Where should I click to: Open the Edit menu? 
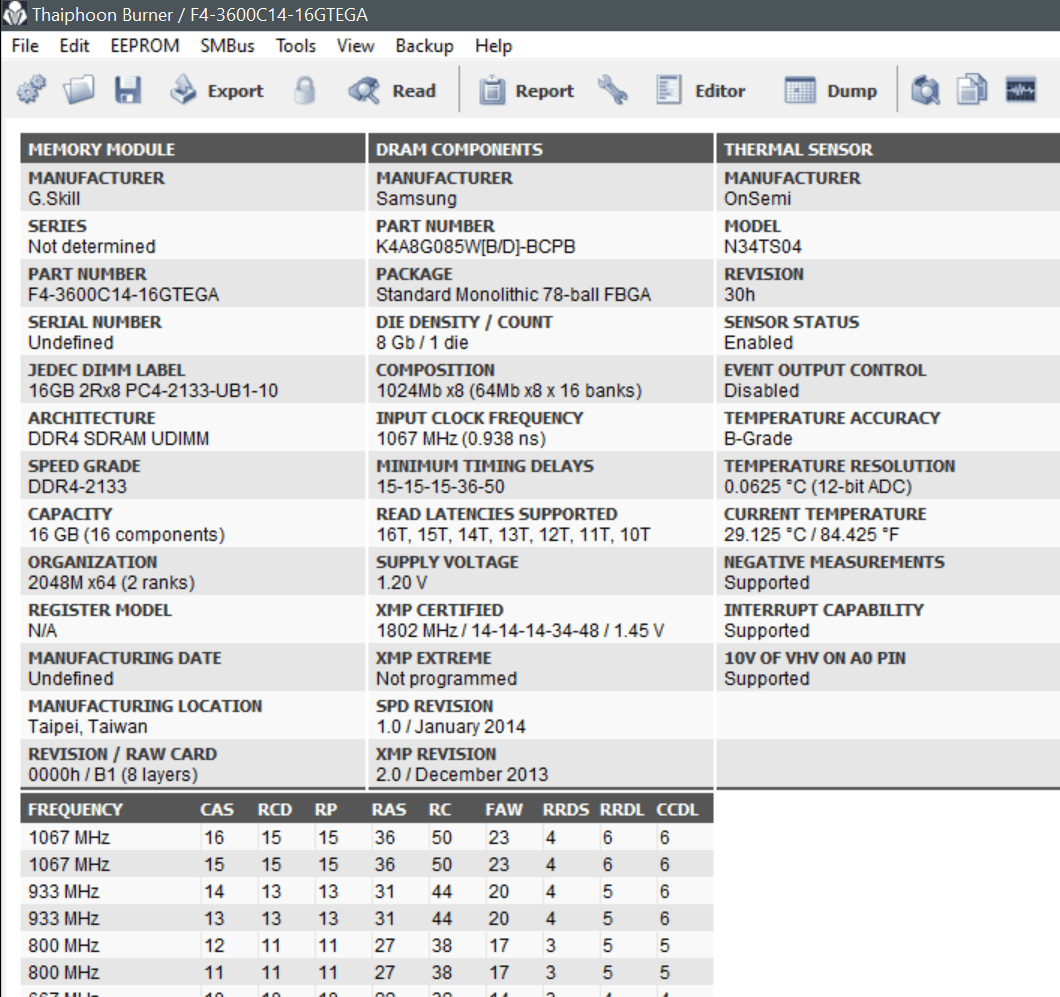point(74,46)
